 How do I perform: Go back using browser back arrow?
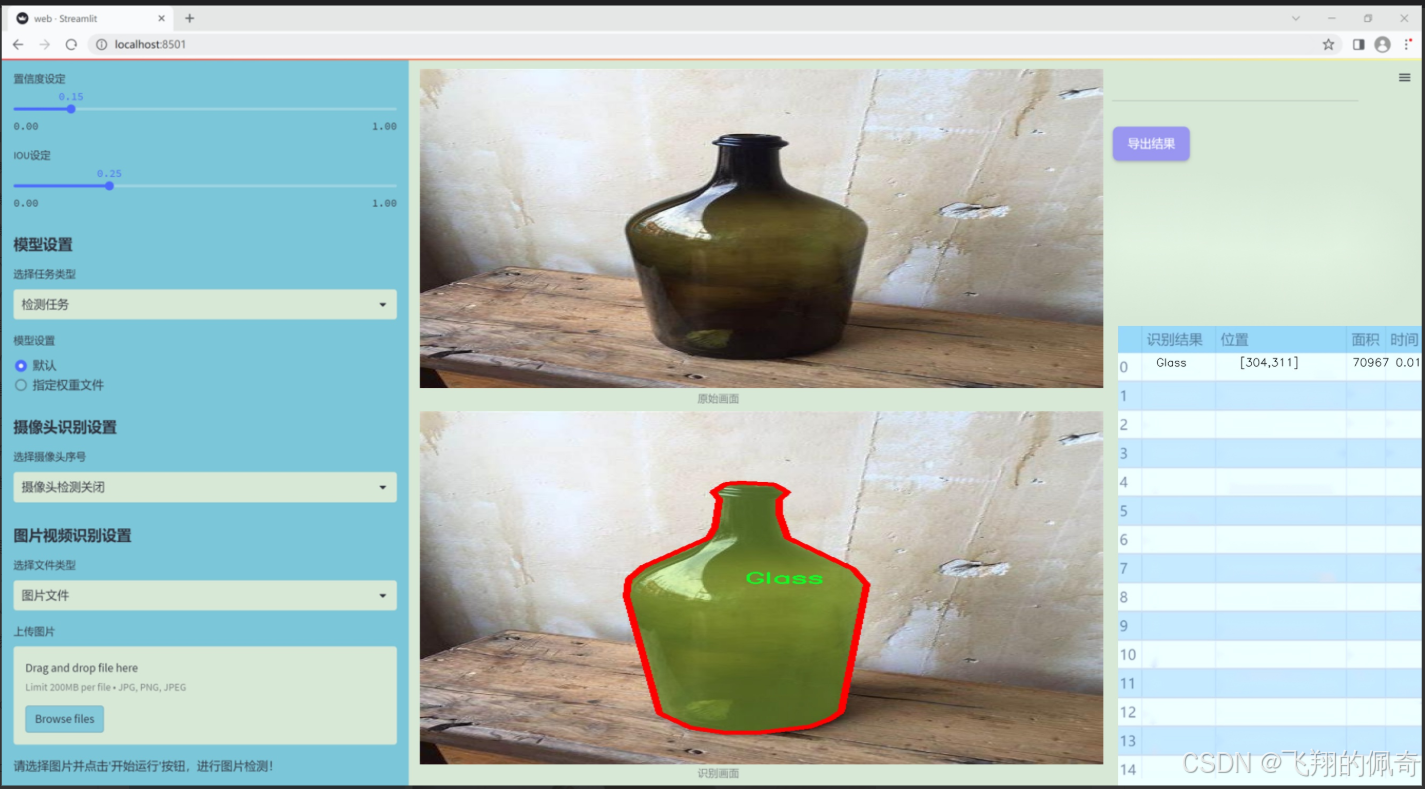coord(18,44)
